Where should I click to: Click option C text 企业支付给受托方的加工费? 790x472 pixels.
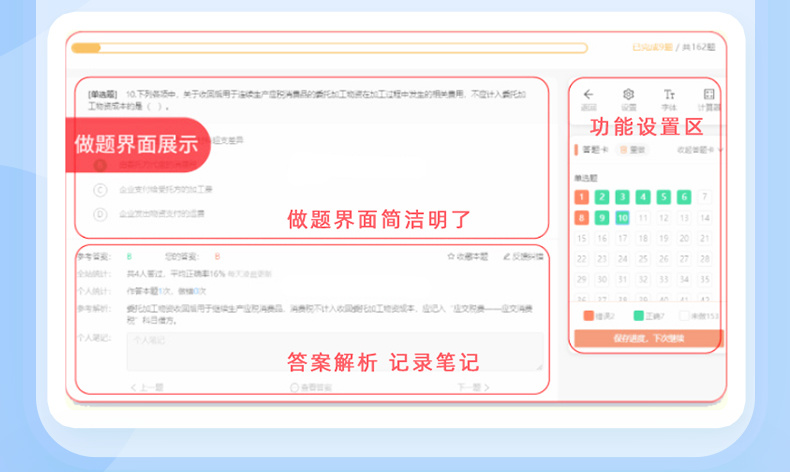[166, 190]
